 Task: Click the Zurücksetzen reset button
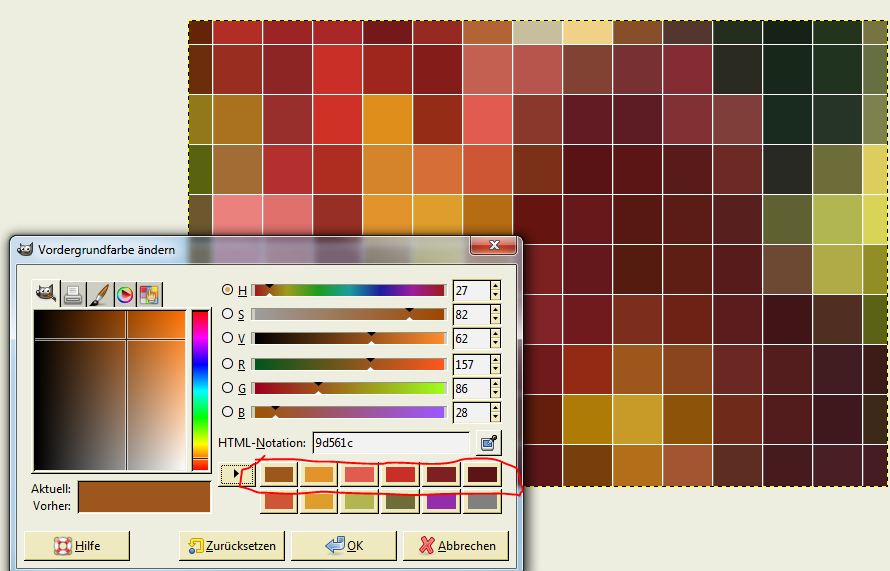(x=232, y=545)
